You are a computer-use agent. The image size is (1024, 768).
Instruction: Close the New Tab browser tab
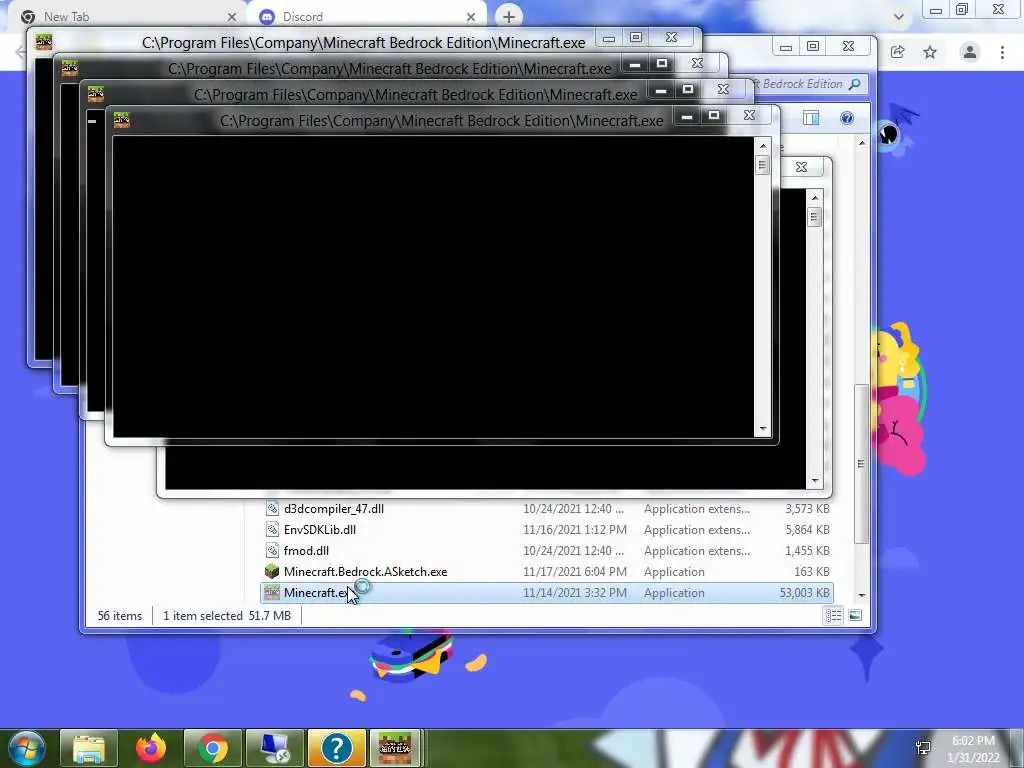tap(231, 17)
